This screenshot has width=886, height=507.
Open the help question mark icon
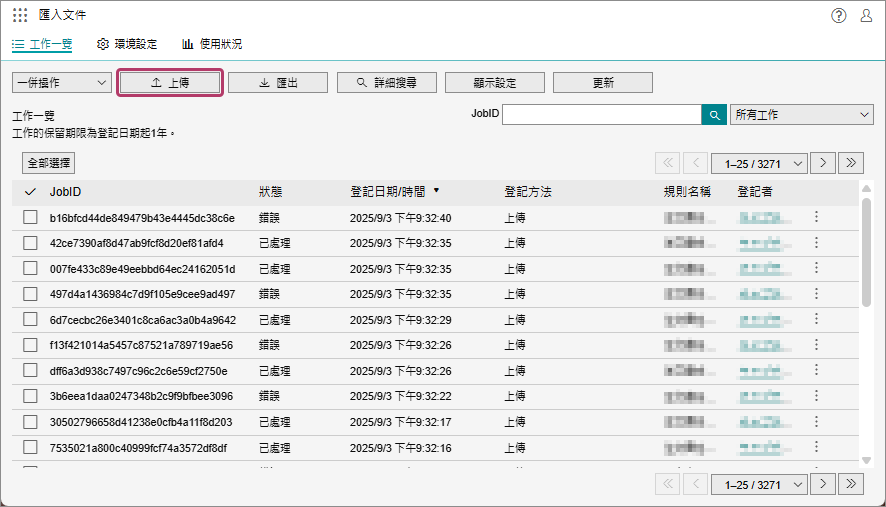point(838,15)
